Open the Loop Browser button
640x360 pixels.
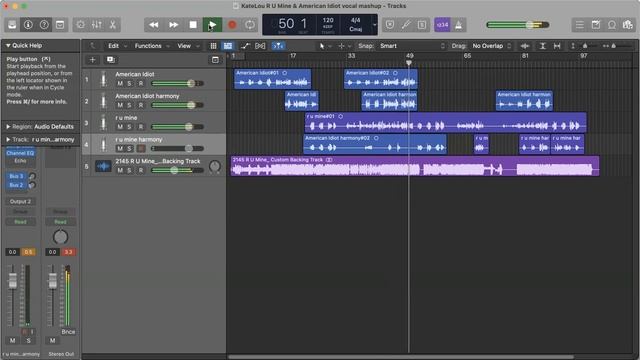612,25
